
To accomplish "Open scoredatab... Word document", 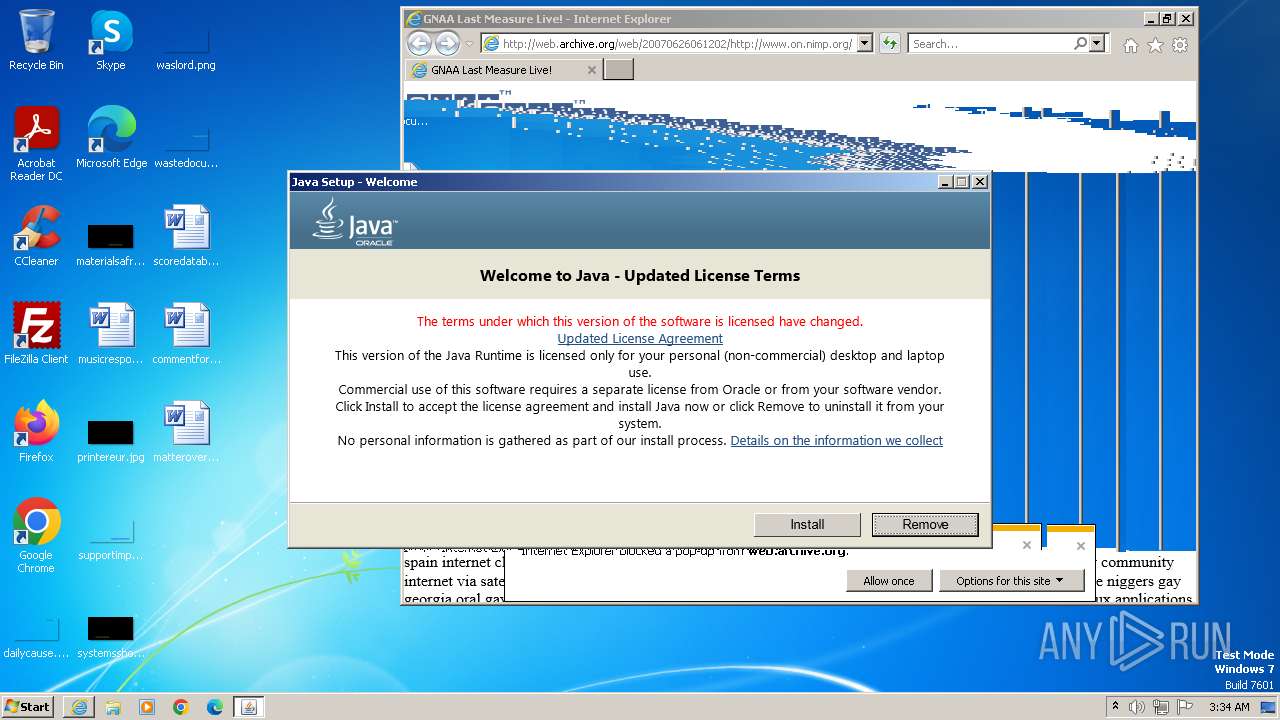I will (x=186, y=236).
